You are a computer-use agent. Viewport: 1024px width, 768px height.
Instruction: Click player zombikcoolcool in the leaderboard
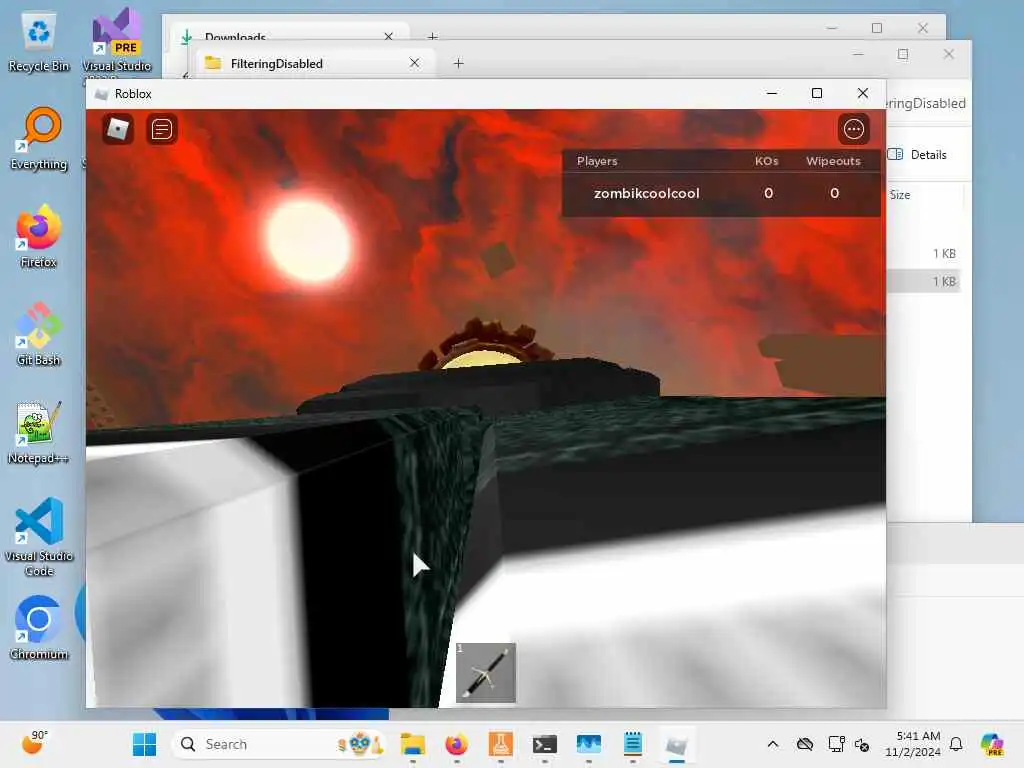coord(647,193)
